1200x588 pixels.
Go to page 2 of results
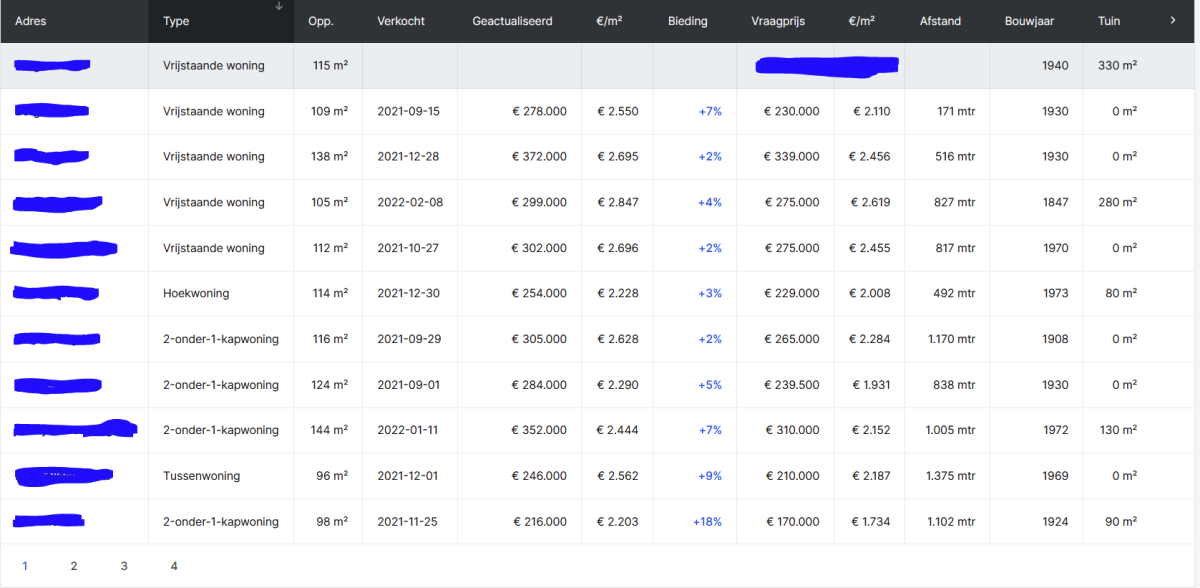point(74,566)
